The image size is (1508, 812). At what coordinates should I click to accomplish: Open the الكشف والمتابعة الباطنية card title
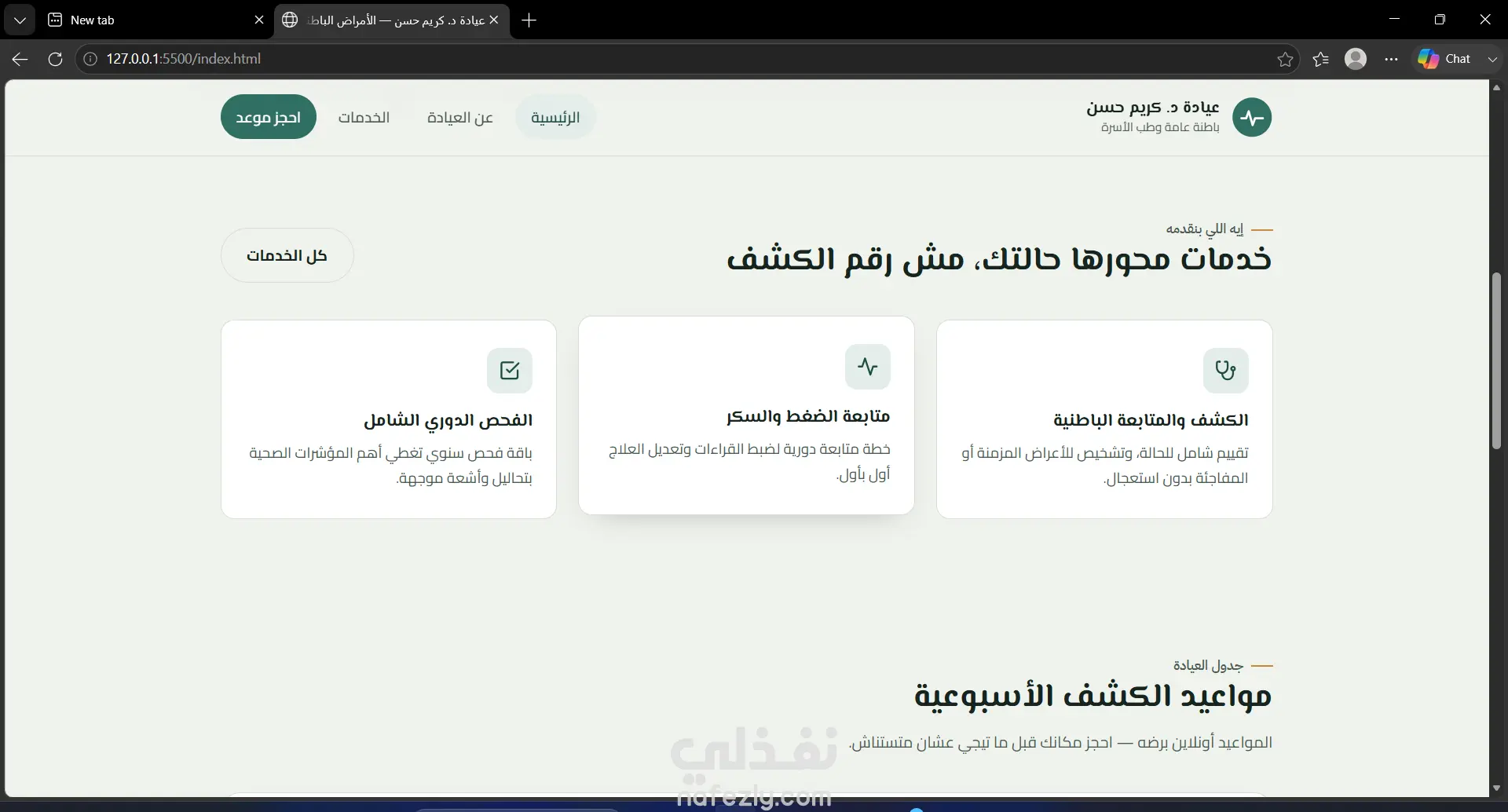tap(1151, 420)
